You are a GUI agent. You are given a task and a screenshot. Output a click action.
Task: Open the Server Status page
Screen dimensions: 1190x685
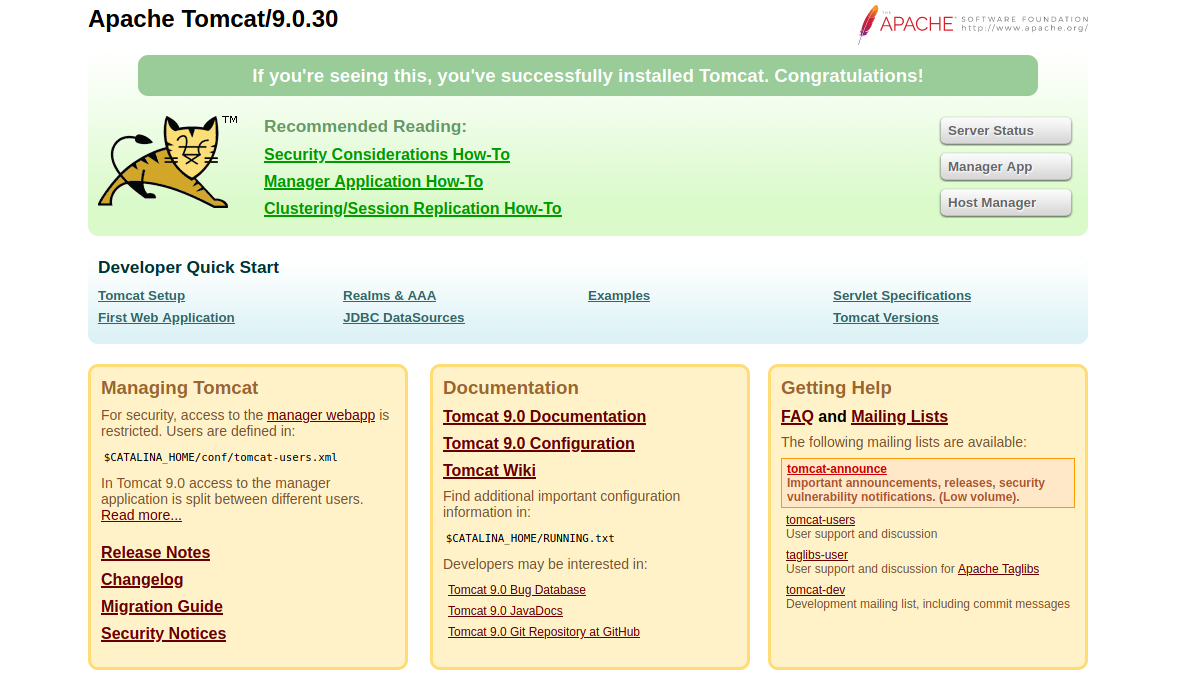click(1006, 130)
